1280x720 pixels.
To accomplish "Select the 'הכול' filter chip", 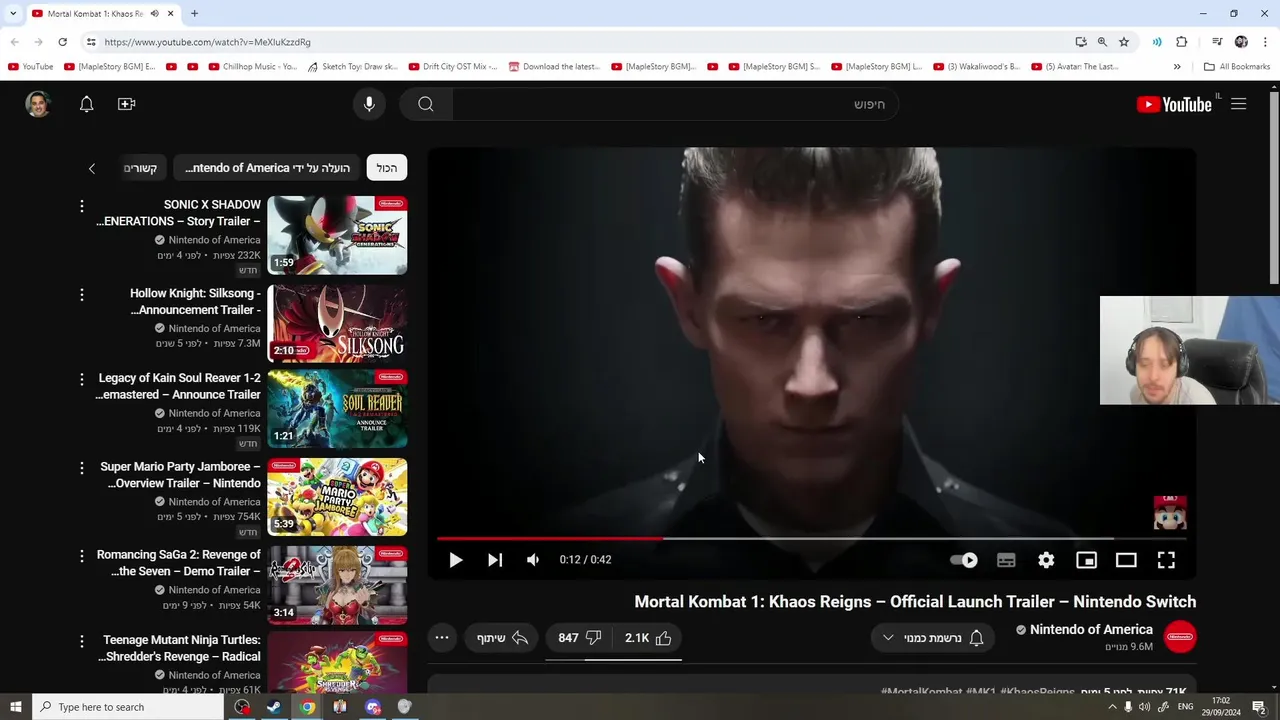I will (x=387, y=168).
